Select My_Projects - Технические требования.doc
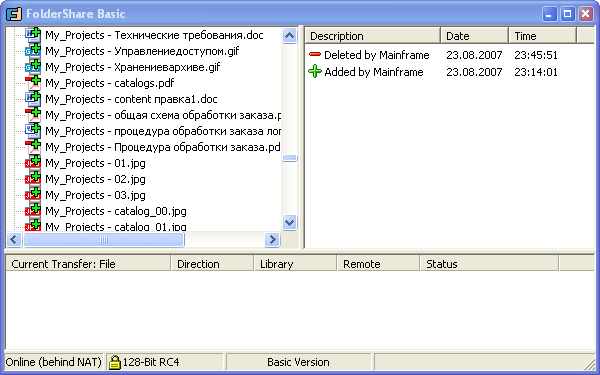Viewport: 600px width, 375px height. [x=154, y=35]
